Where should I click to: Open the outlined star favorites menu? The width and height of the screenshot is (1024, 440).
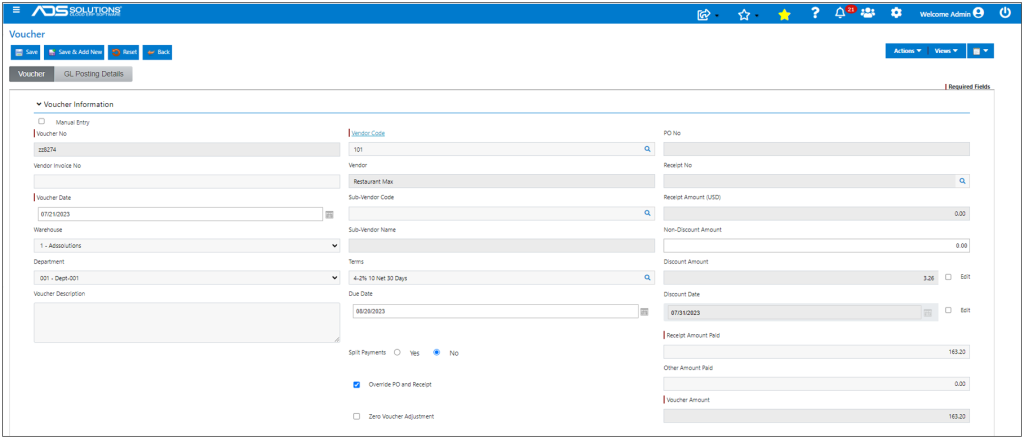click(x=747, y=14)
